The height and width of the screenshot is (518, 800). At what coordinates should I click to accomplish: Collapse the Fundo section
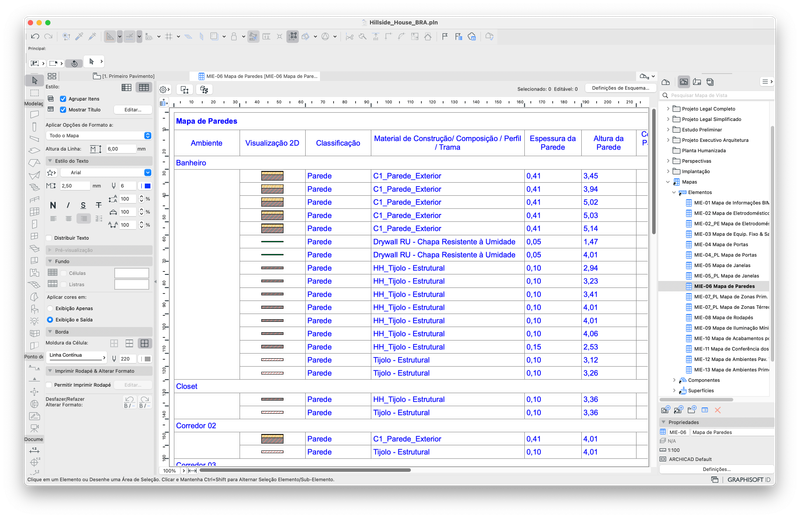(50, 261)
